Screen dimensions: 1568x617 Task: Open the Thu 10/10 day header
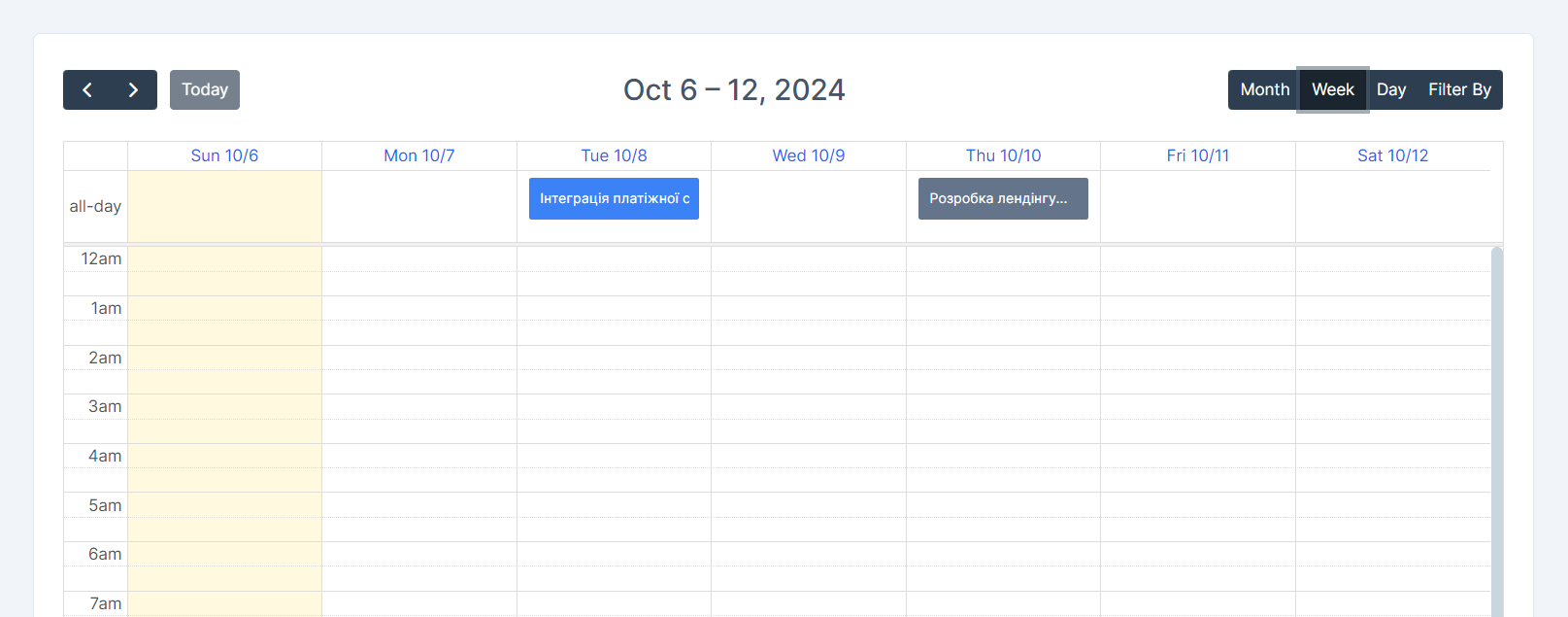[1003, 155]
